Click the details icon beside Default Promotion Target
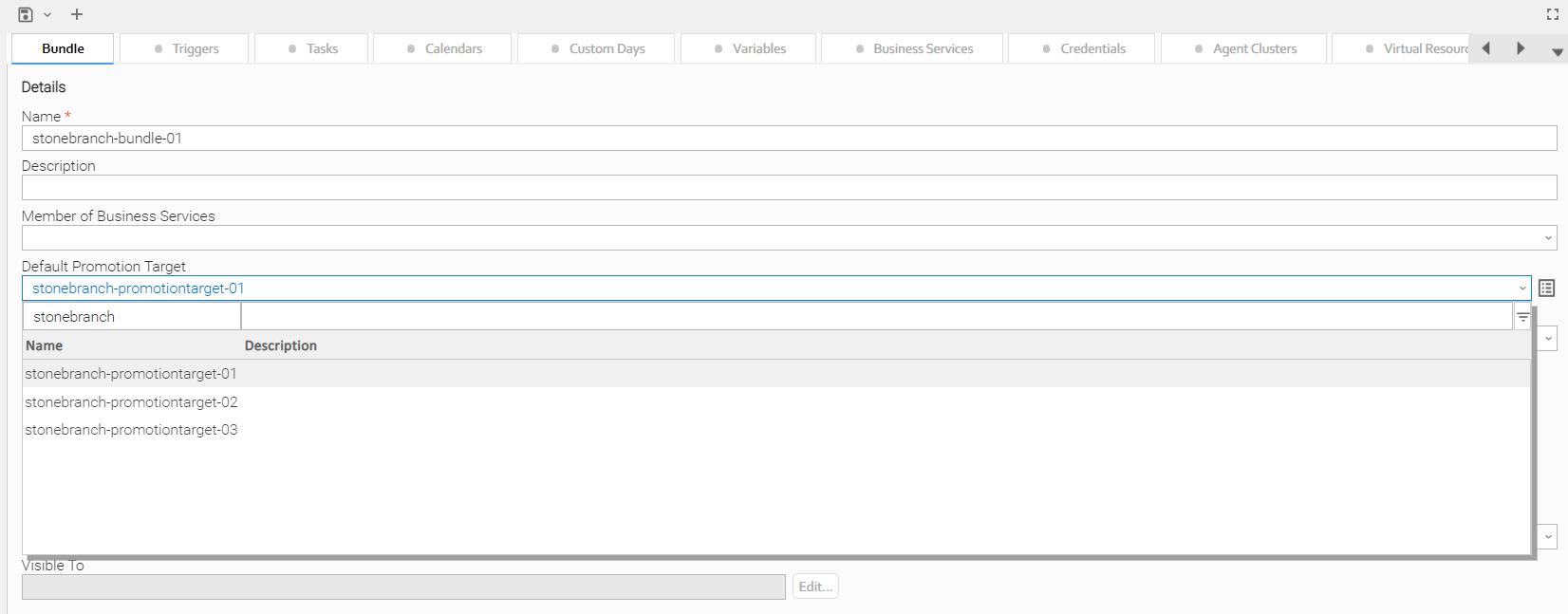This screenshot has height=614, width=1568. click(1546, 288)
